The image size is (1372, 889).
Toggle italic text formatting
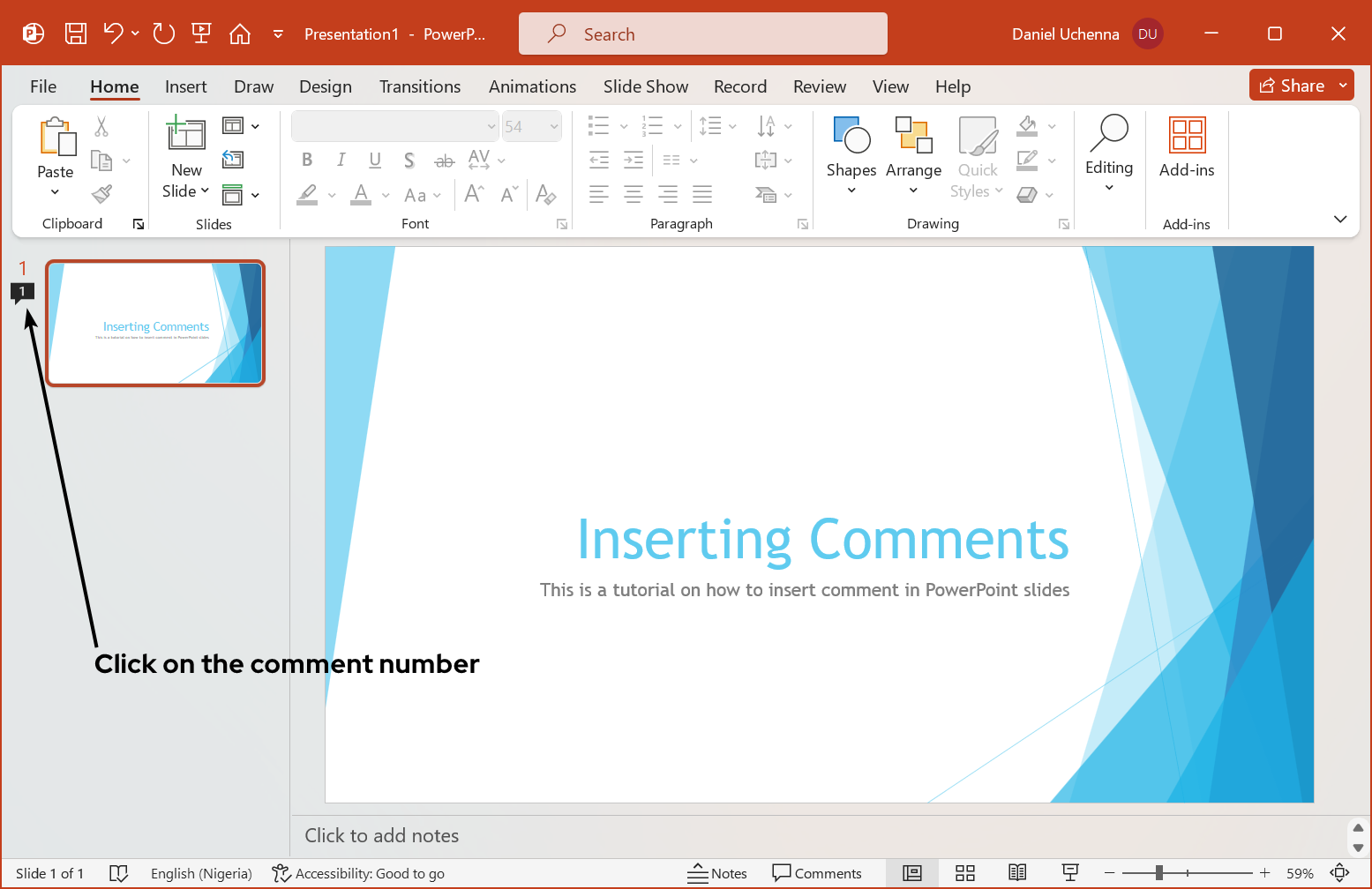(x=341, y=160)
